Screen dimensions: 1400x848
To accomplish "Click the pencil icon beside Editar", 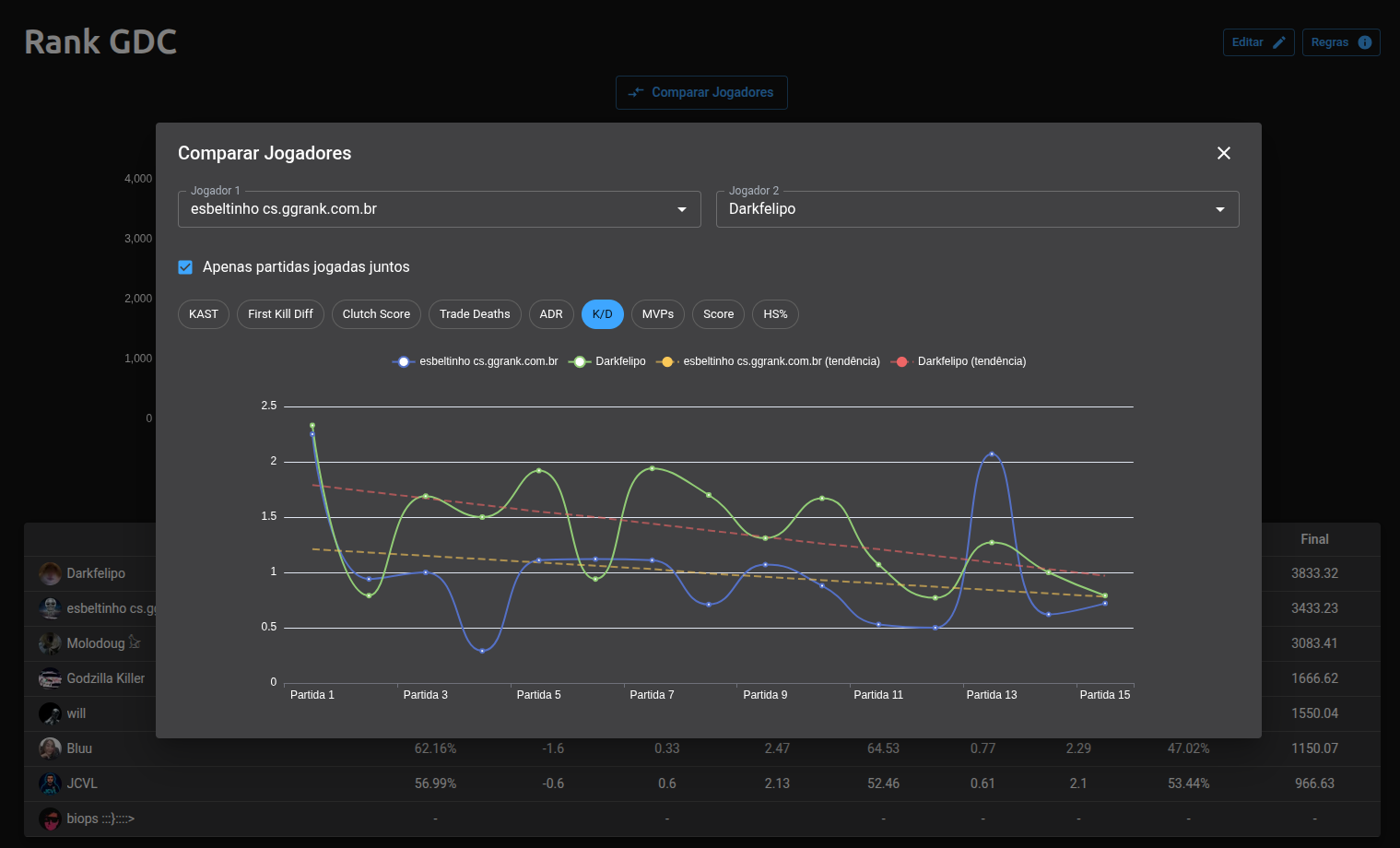I will pyautogui.click(x=1278, y=42).
